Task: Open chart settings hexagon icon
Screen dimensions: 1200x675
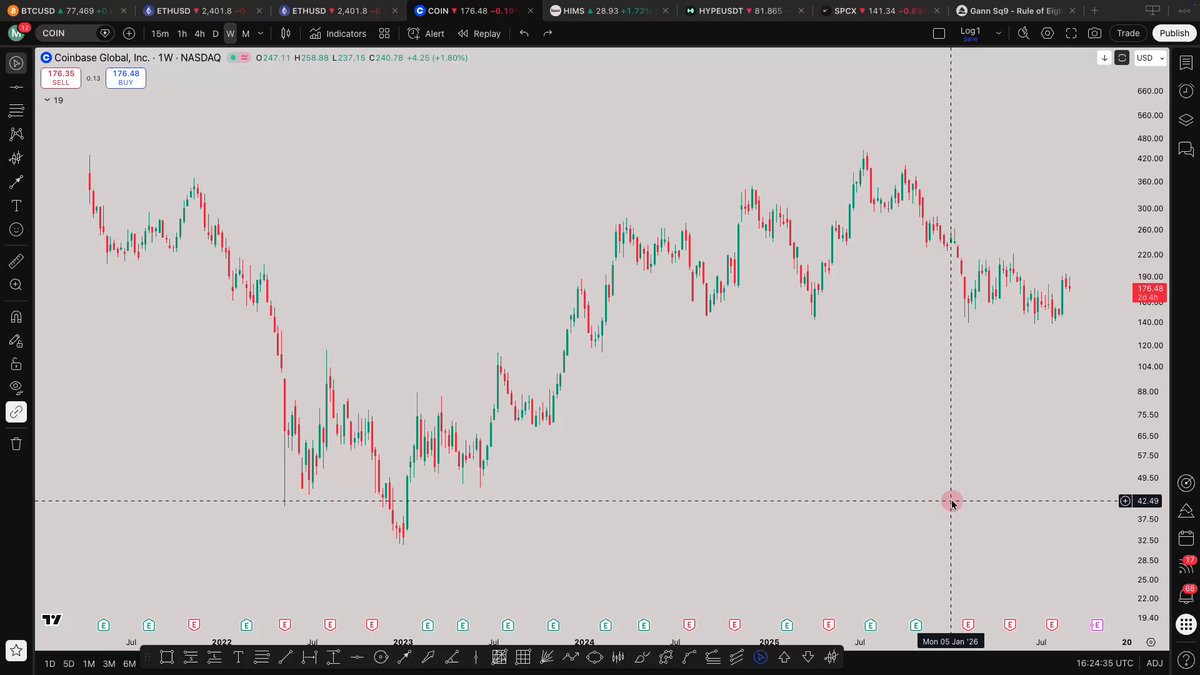Action: 1047,33
